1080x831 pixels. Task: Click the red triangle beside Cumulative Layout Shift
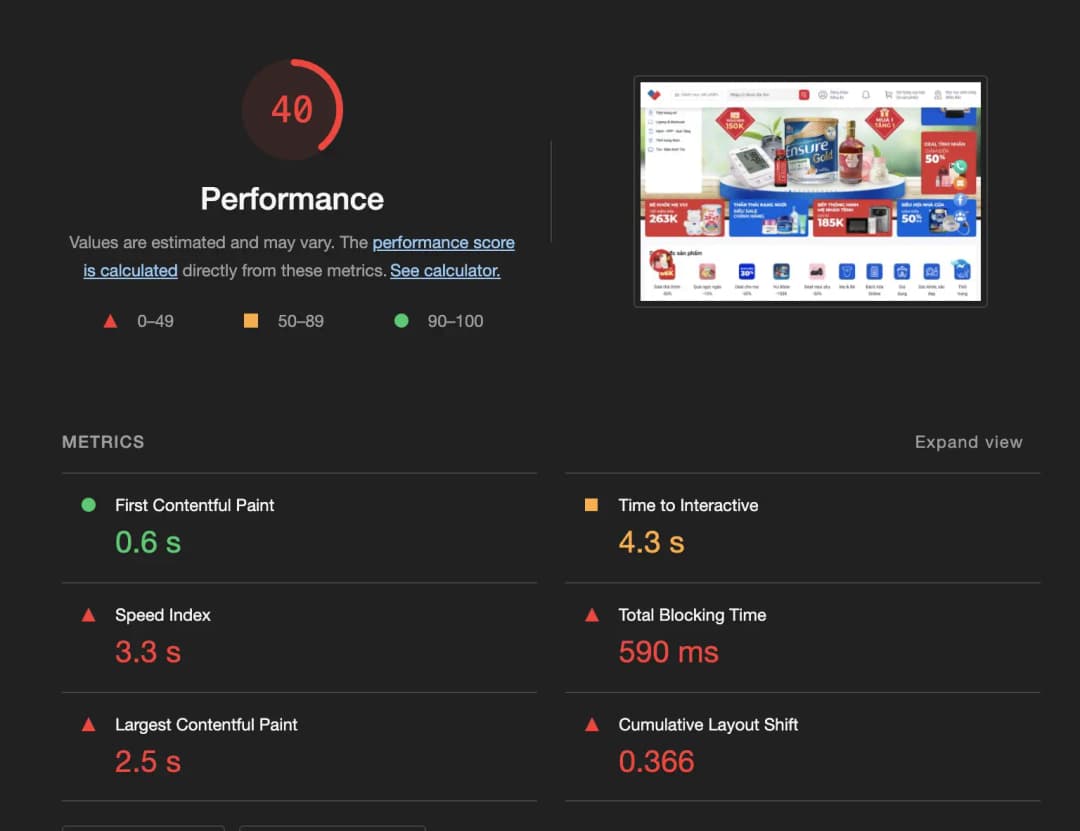(591, 724)
